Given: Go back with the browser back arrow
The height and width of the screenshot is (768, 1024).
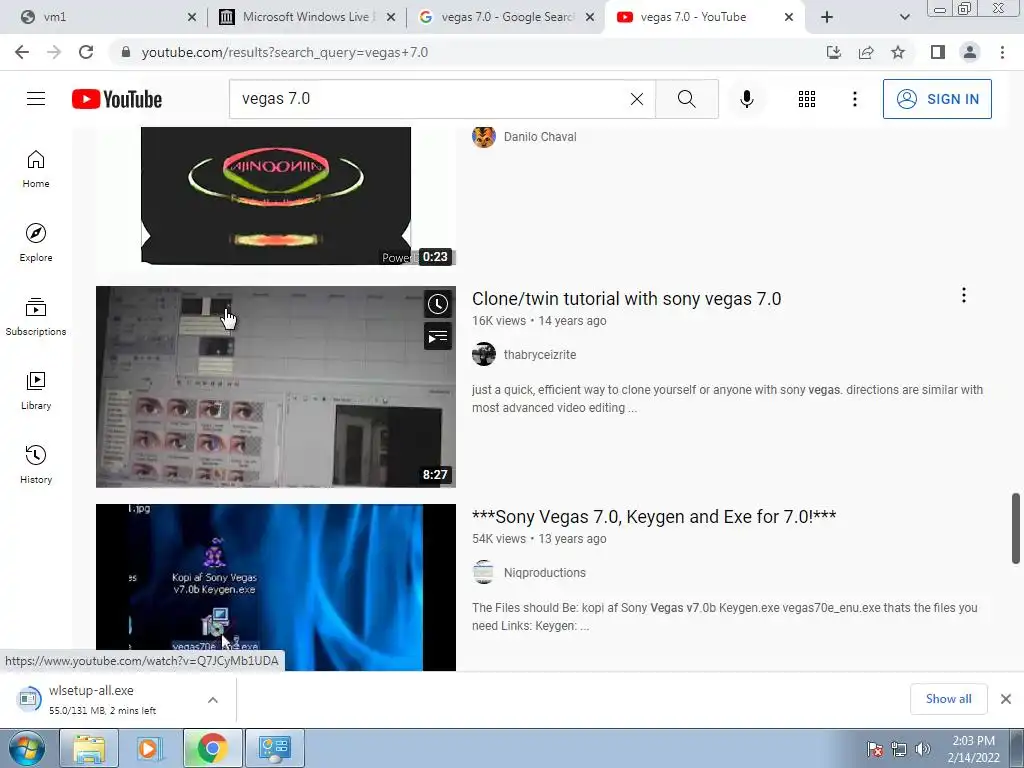Looking at the screenshot, I should coord(22,52).
